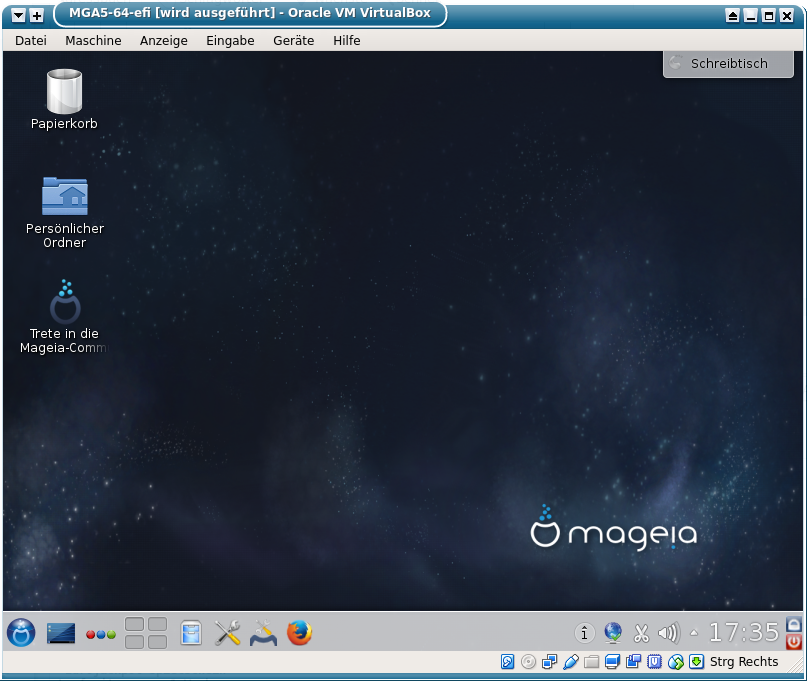Click the Schreibtisch desktop toolbox button
The width and height of the screenshot is (807, 681).
[x=728, y=64]
